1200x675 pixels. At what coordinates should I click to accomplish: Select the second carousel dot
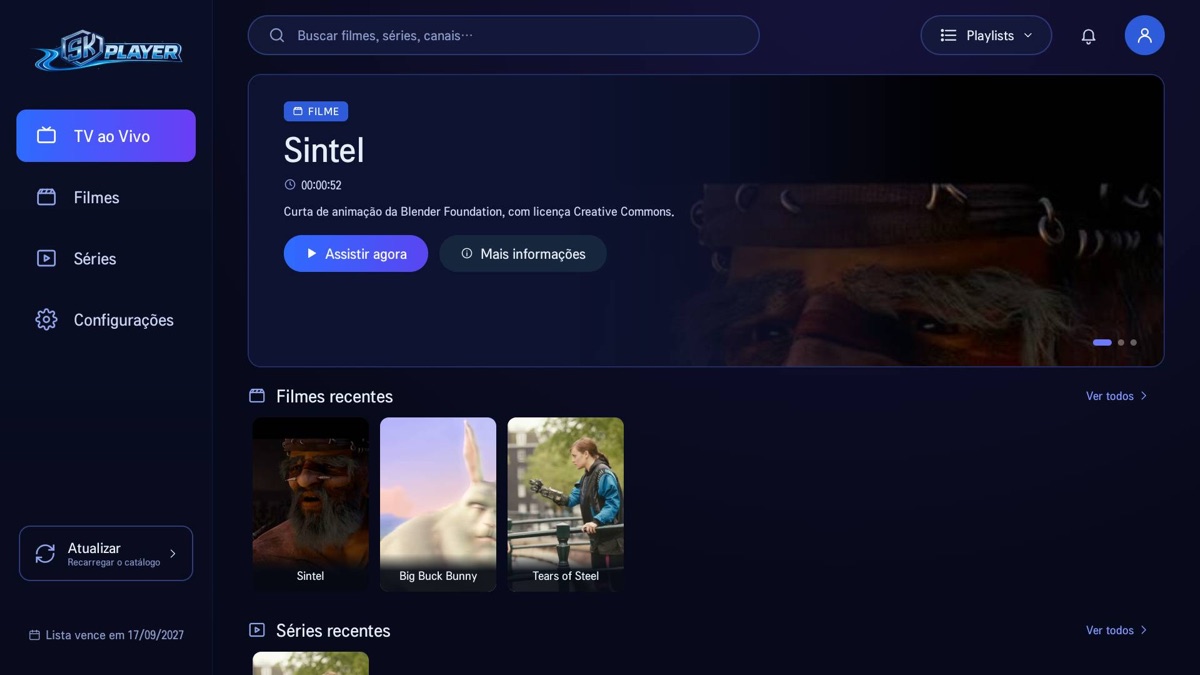1121,343
